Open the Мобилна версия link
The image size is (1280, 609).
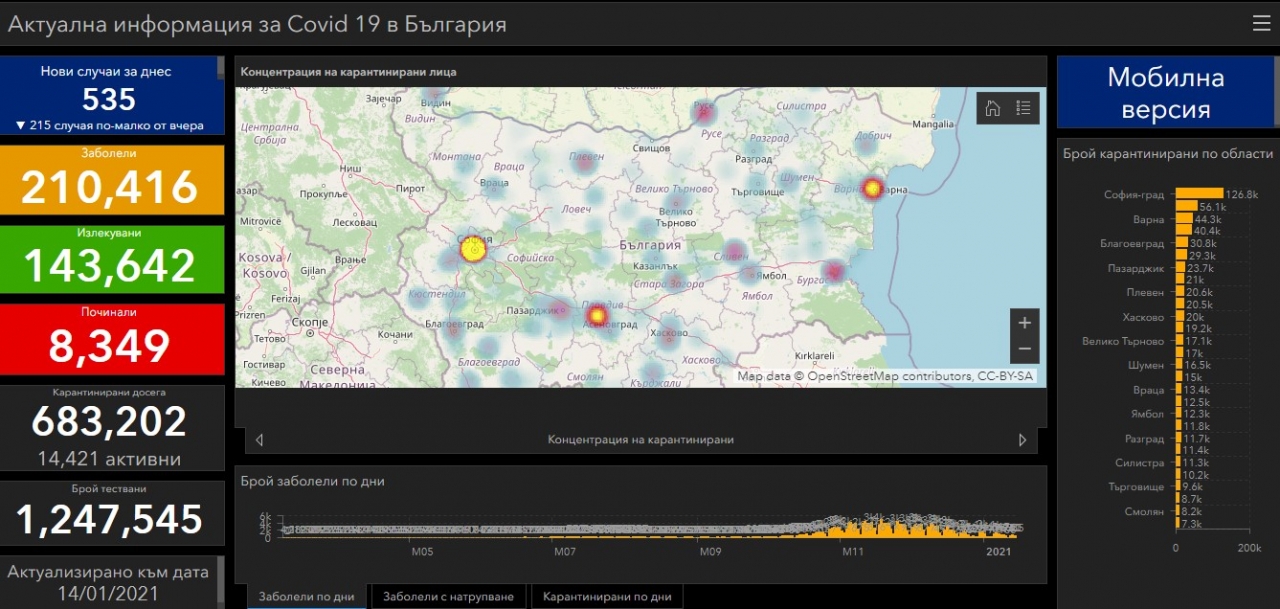(x=1165, y=93)
